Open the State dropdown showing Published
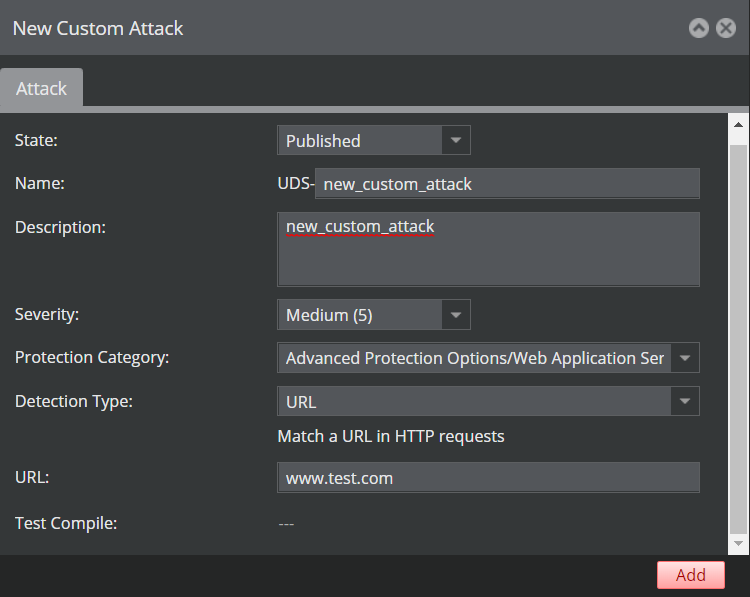The height and width of the screenshot is (597, 750). click(x=374, y=141)
